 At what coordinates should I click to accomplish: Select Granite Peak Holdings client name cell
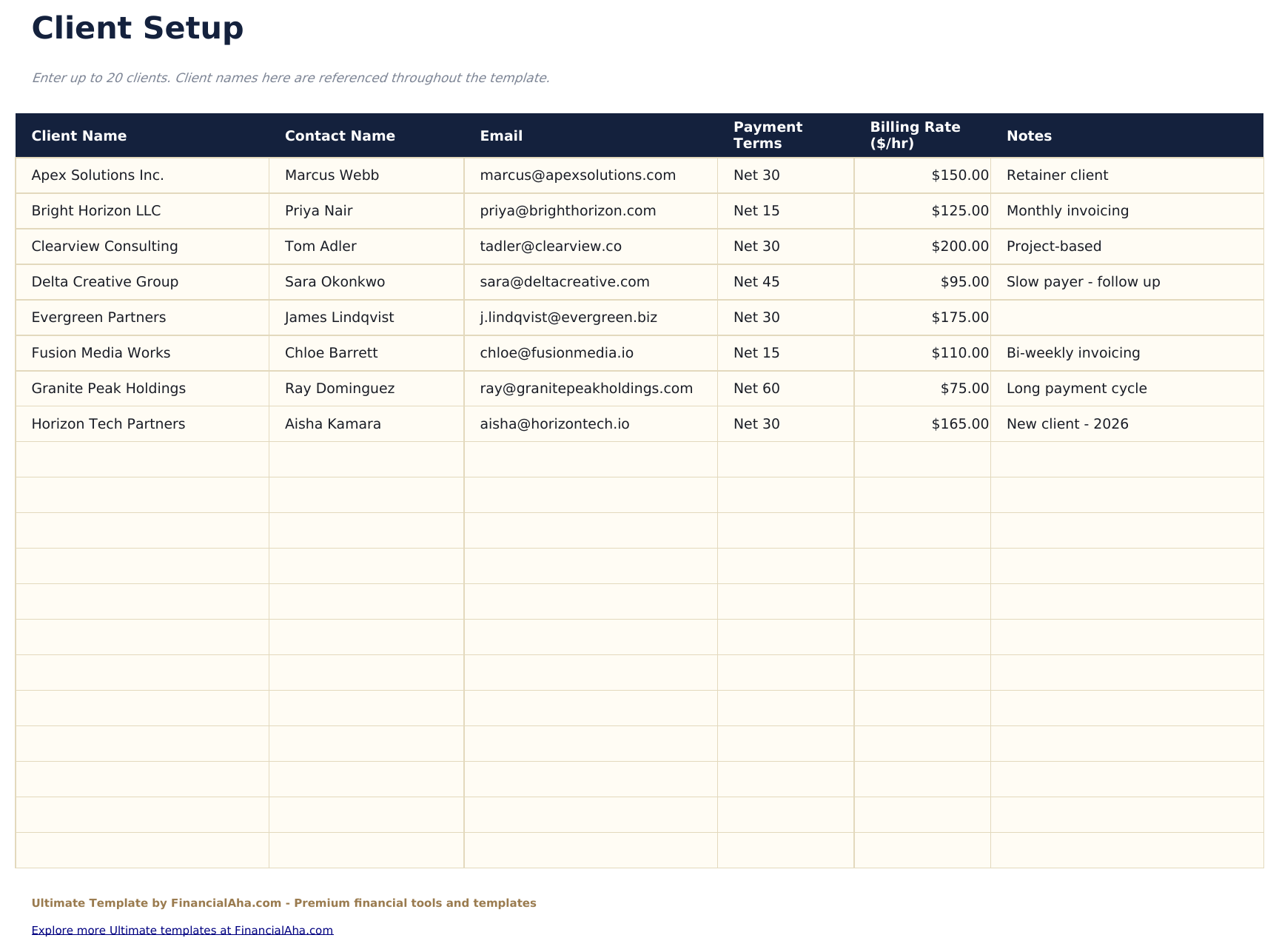pos(109,388)
